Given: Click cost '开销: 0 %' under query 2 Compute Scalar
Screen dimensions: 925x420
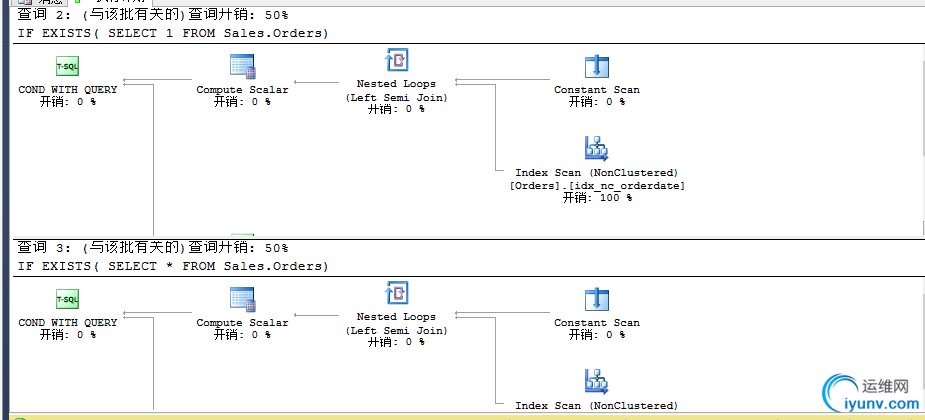Looking at the screenshot, I should pyautogui.click(x=242, y=101).
